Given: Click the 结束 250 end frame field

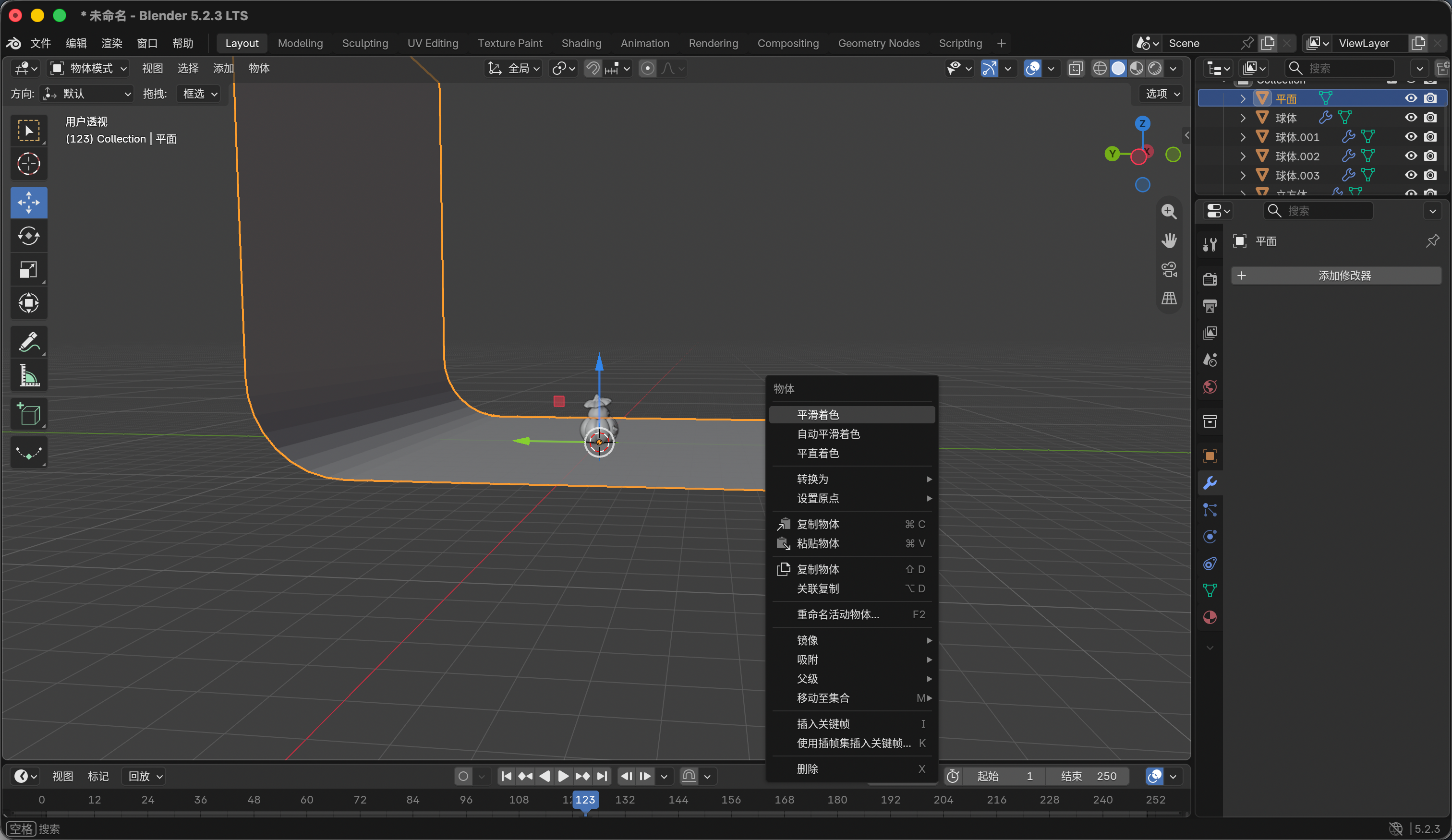Looking at the screenshot, I should coord(1087,776).
